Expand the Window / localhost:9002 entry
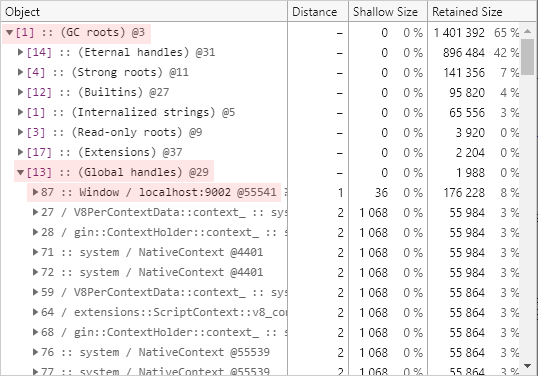 pyautogui.click(x=35, y=192)
